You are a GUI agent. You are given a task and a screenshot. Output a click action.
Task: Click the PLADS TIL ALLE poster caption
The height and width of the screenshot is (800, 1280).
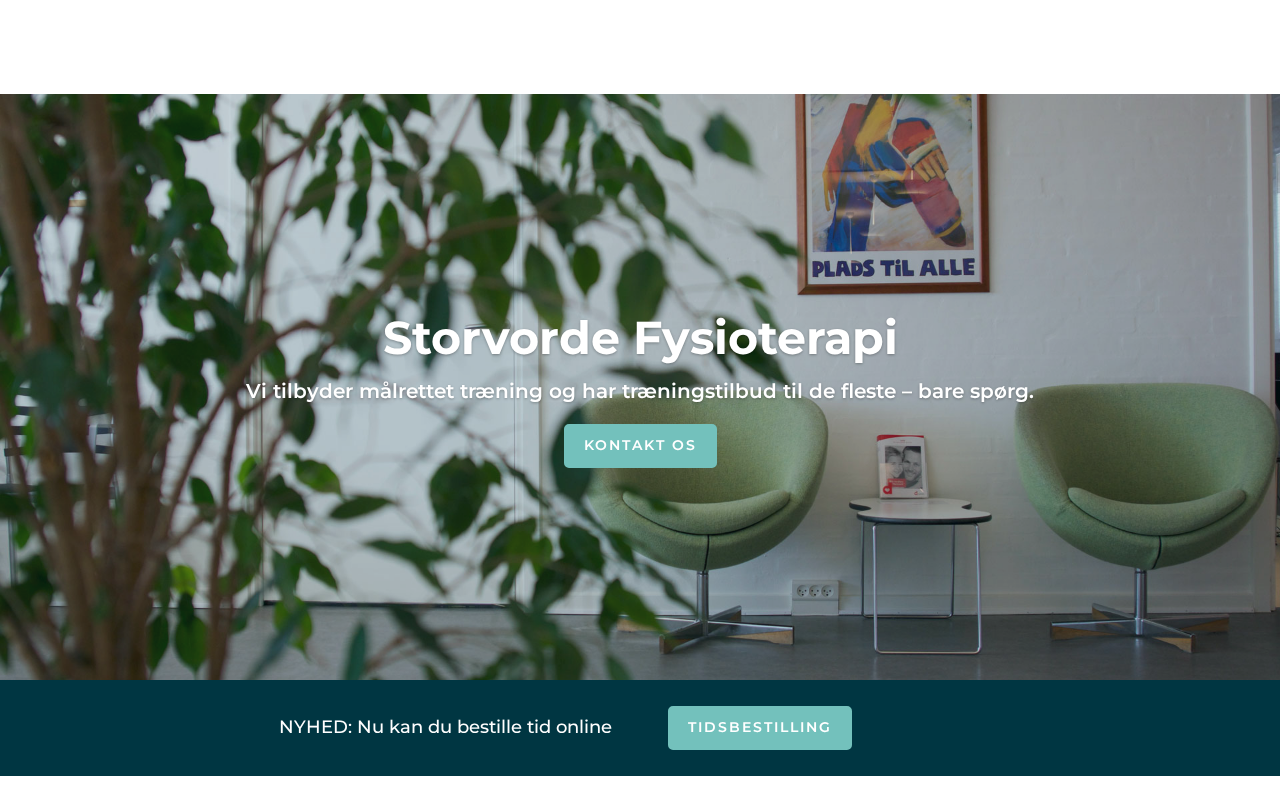tap(892, 267)
